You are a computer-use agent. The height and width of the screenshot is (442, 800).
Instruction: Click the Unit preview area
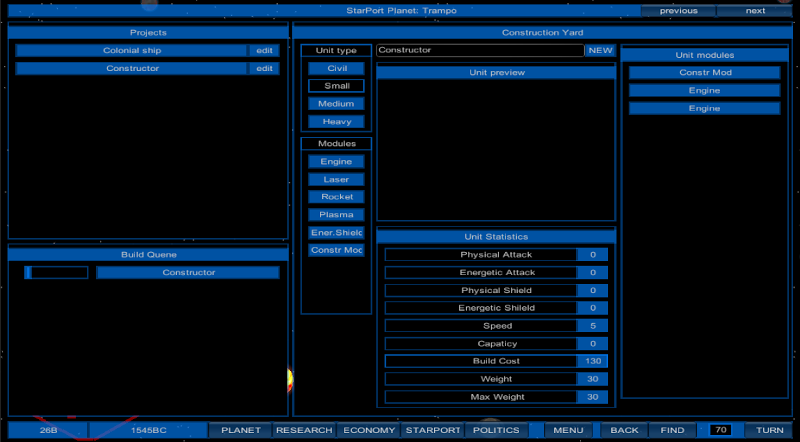click(x=496, y=150)
